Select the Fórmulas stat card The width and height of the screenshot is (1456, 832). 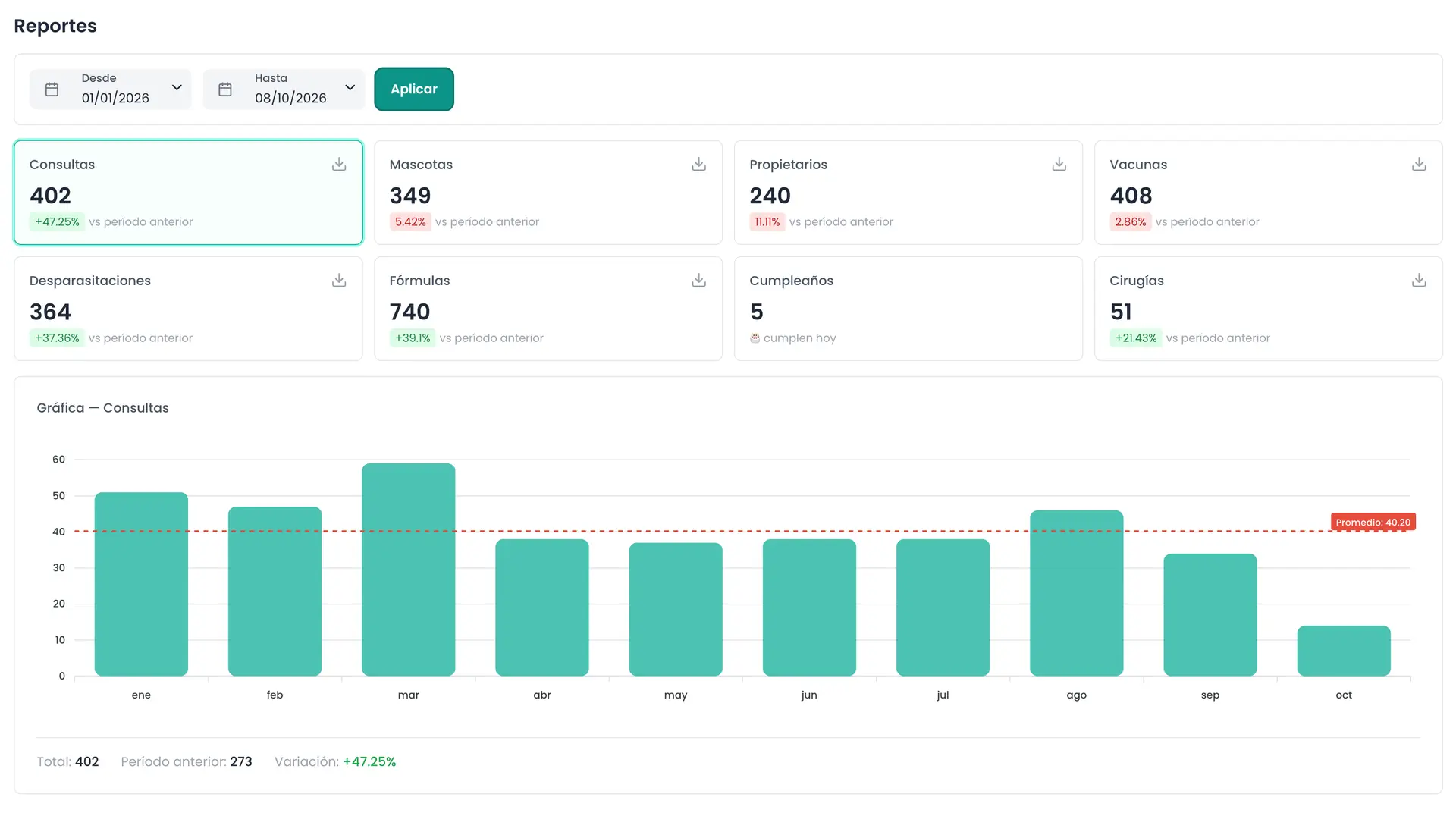(x=548, y=309)
